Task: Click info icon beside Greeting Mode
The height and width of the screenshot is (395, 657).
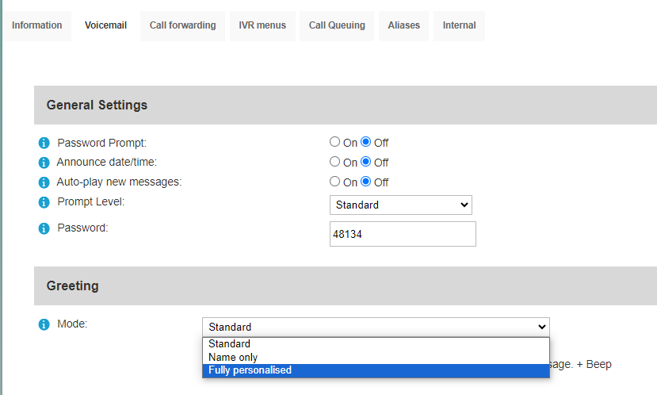Action: click(44, 324)
